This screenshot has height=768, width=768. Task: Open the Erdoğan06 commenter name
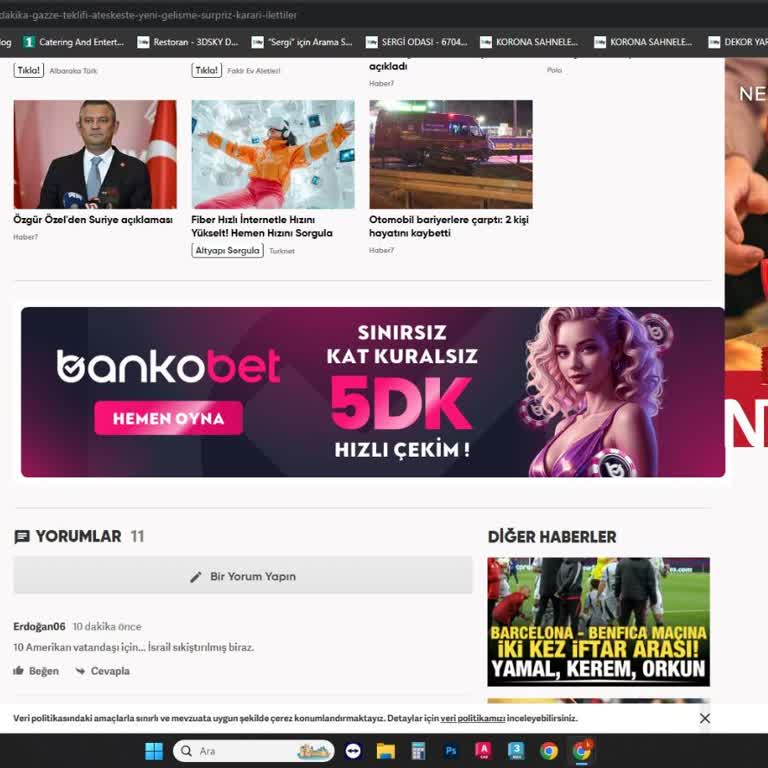tap(39, 626)
